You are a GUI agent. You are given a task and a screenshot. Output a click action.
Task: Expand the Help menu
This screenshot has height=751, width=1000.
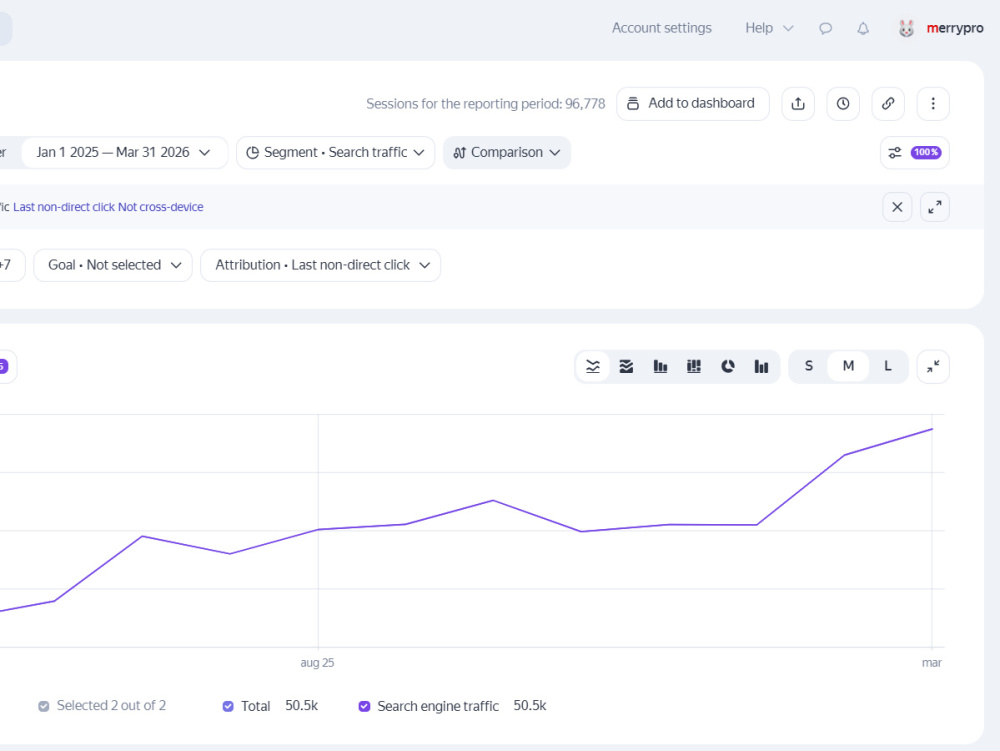point(769,28)
